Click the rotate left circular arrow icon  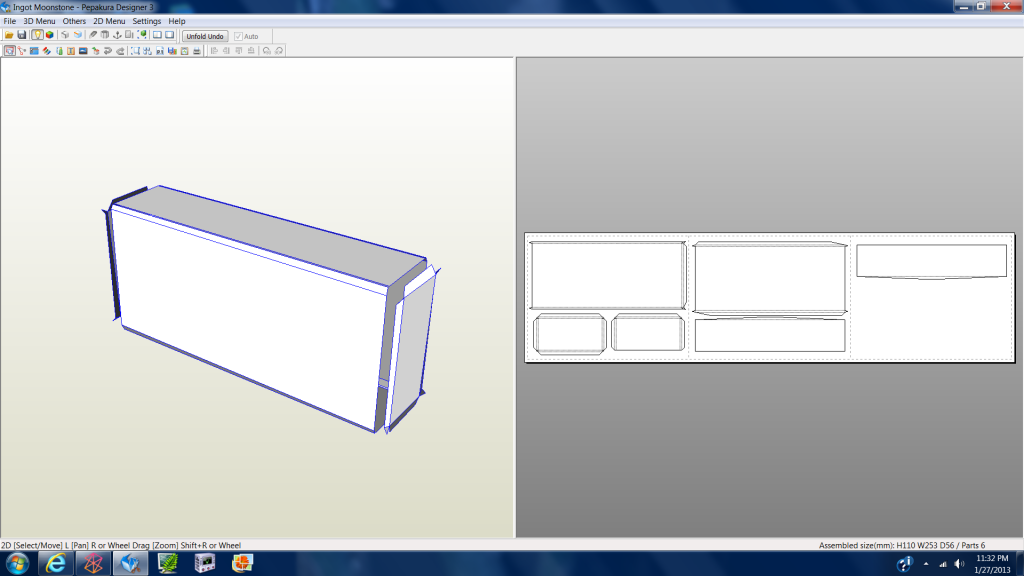point(266,51)
